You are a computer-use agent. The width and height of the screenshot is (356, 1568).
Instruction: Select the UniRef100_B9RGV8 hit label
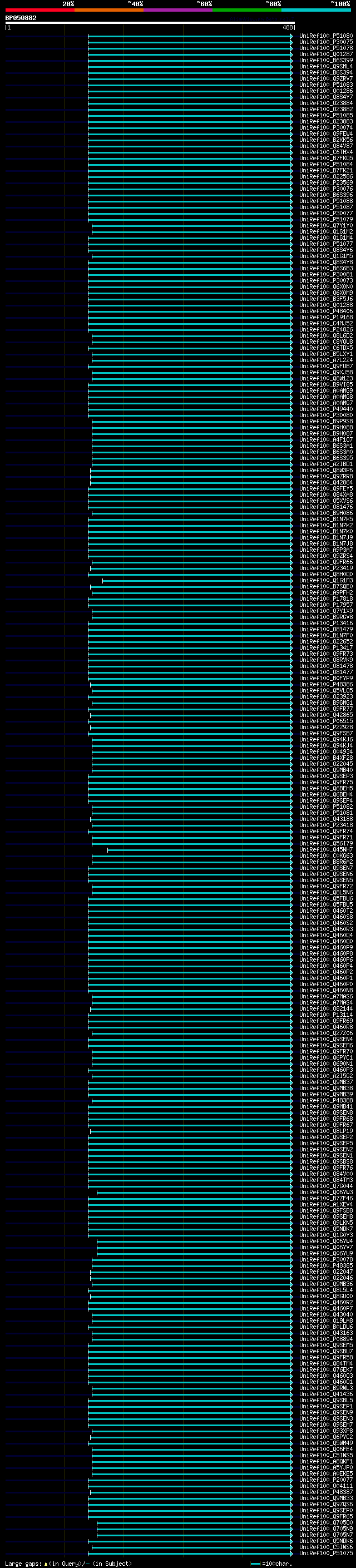[326, 617]
